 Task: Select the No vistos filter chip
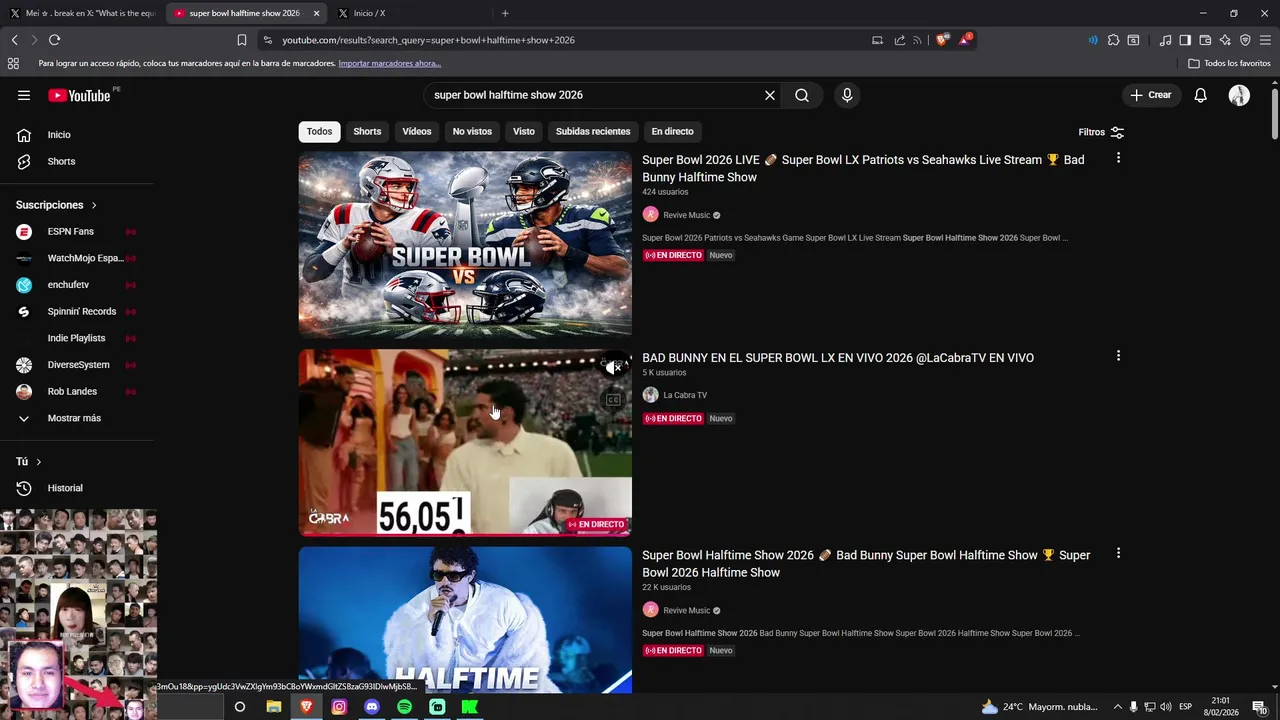pos(472,131)
